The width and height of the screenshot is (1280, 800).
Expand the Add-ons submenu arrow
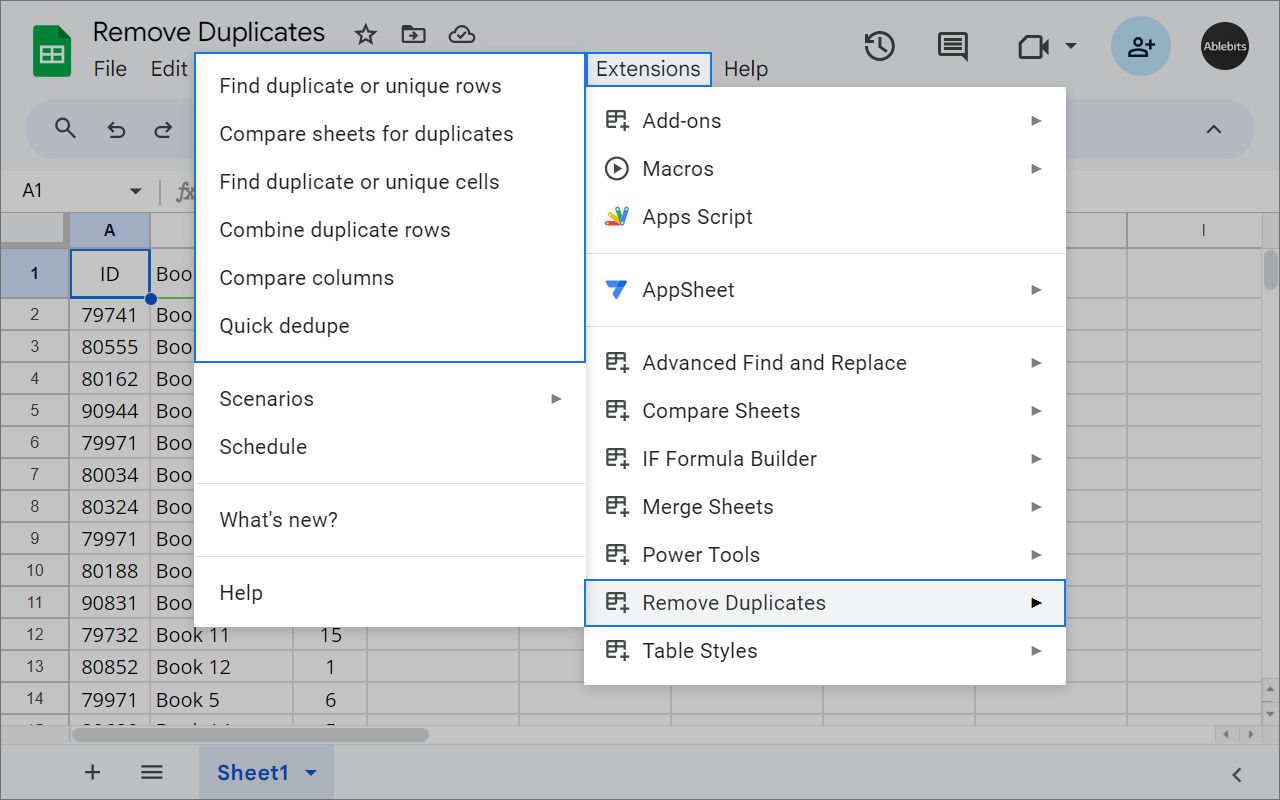[x=1036, y=121]
